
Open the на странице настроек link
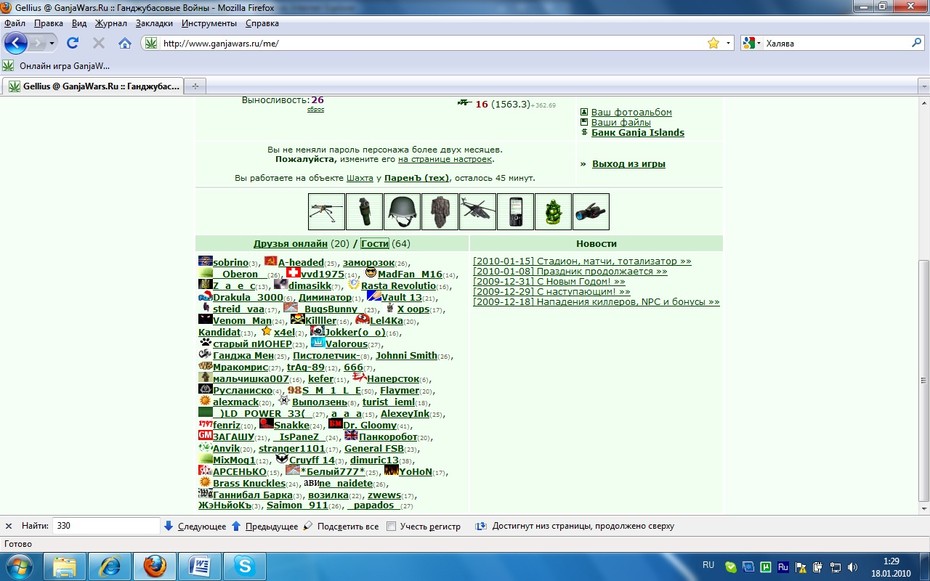[x=445, y=159]
